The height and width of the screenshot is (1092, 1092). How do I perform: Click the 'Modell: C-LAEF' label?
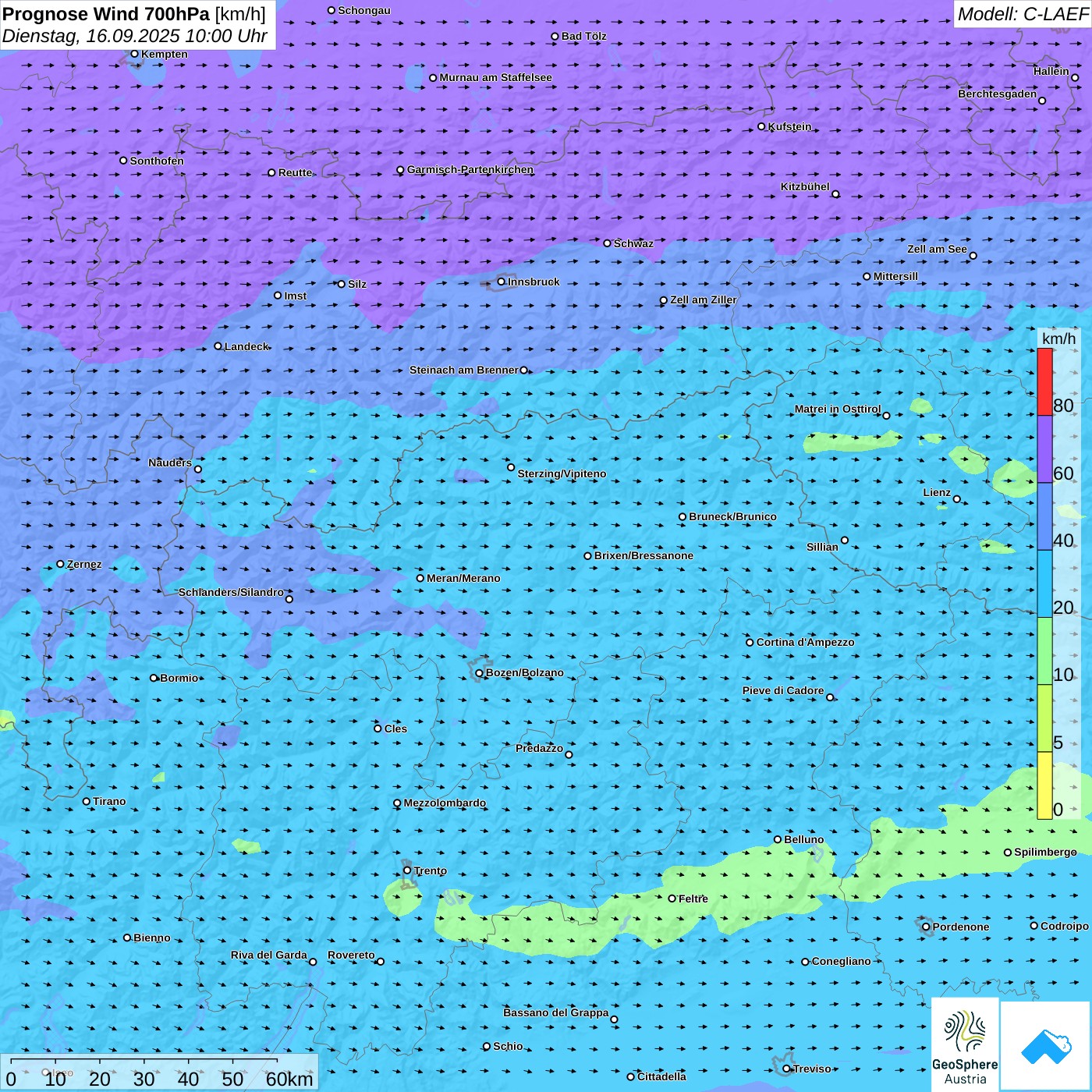click(1023, 14)
